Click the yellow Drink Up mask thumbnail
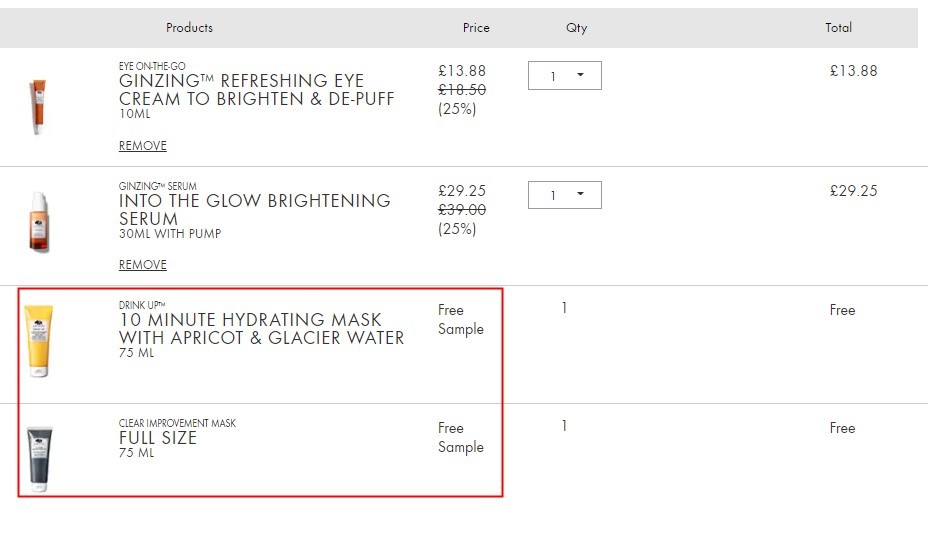Viewport: 928px width, 533px height. click(39, 341)
